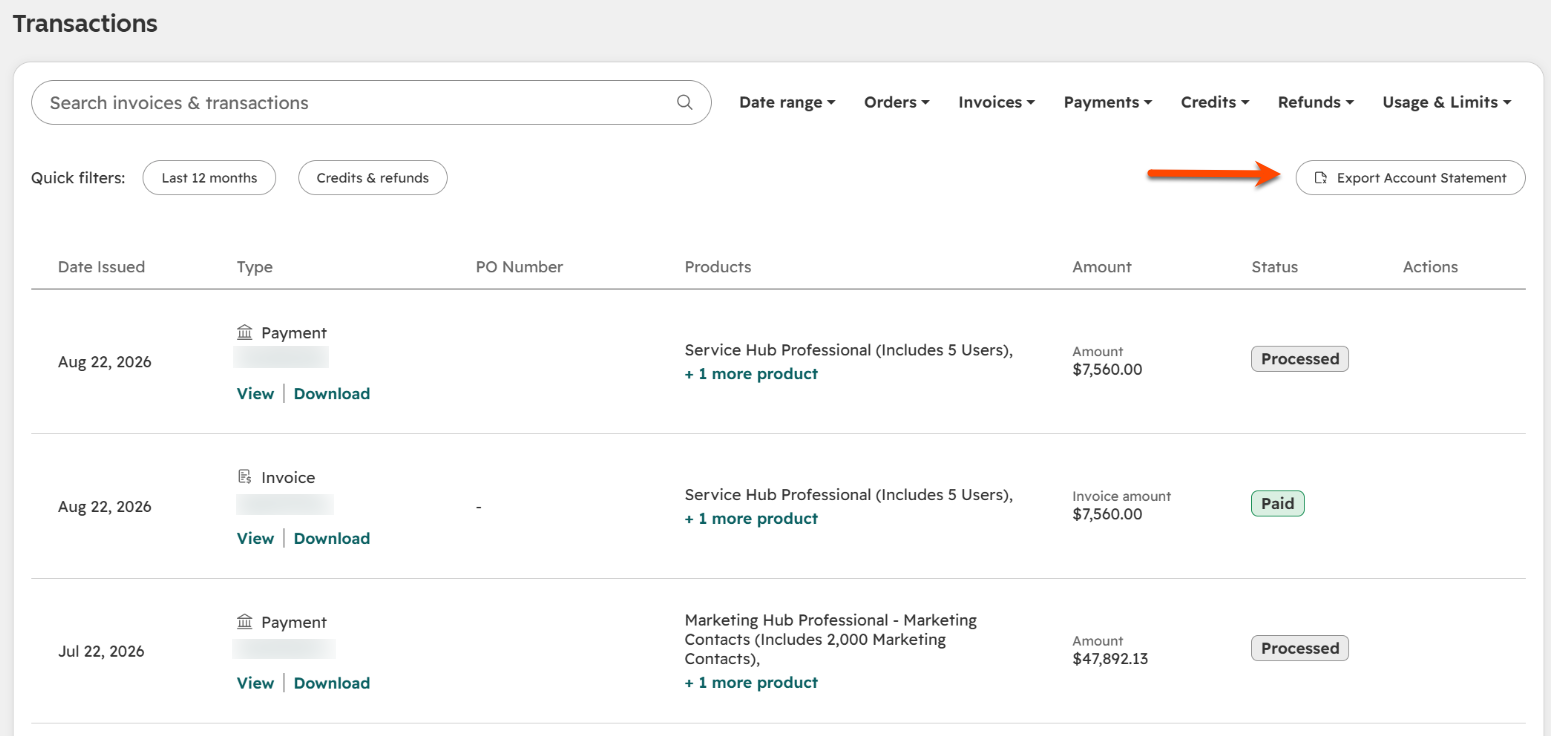View the Jul 22 payment
Viewport: 1551px width, 736px height.
point(255,683)
